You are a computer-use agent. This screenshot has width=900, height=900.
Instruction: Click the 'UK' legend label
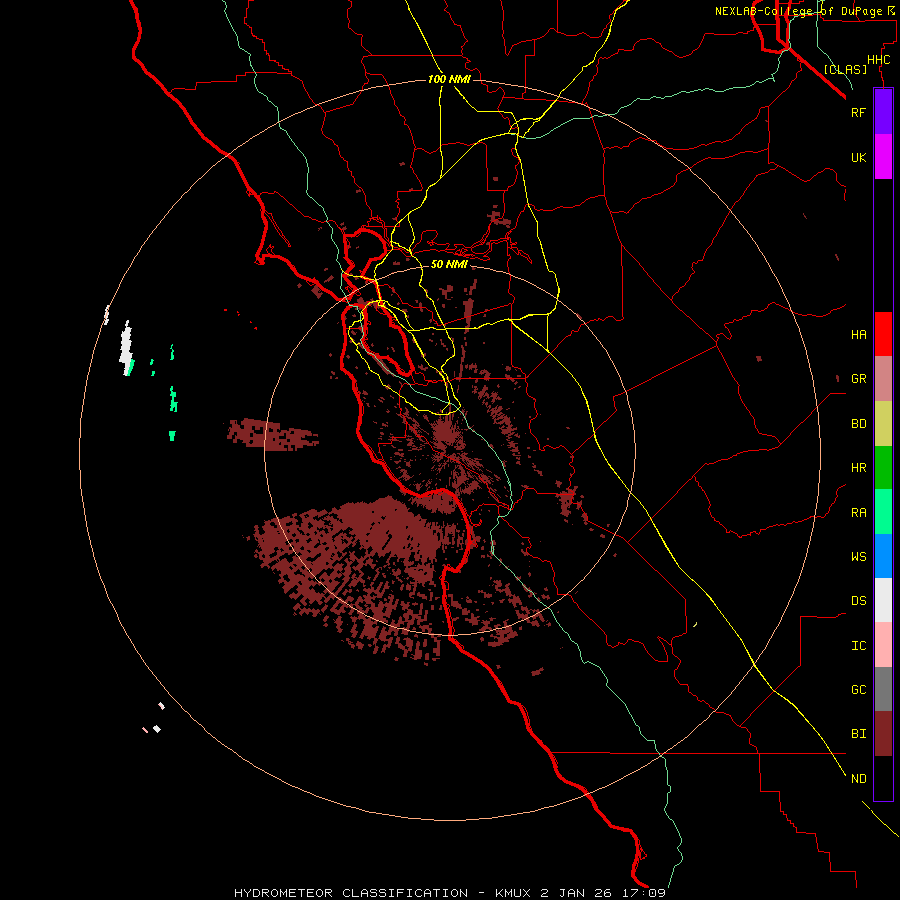tap(858, 157)
